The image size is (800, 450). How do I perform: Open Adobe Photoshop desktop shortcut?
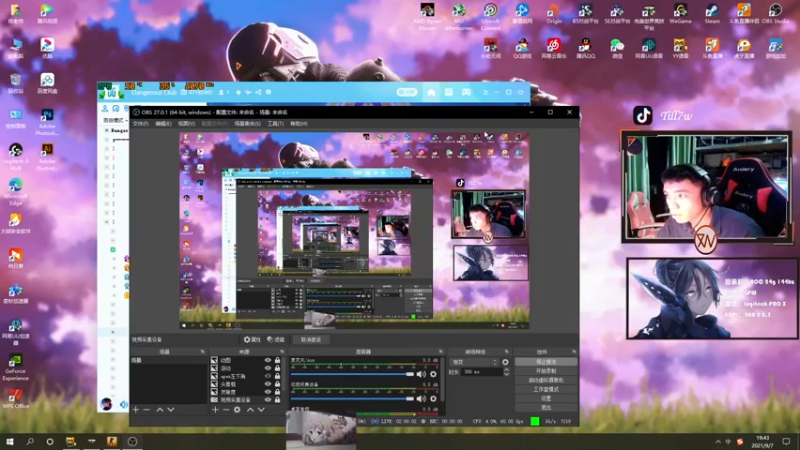click(47, 122)
